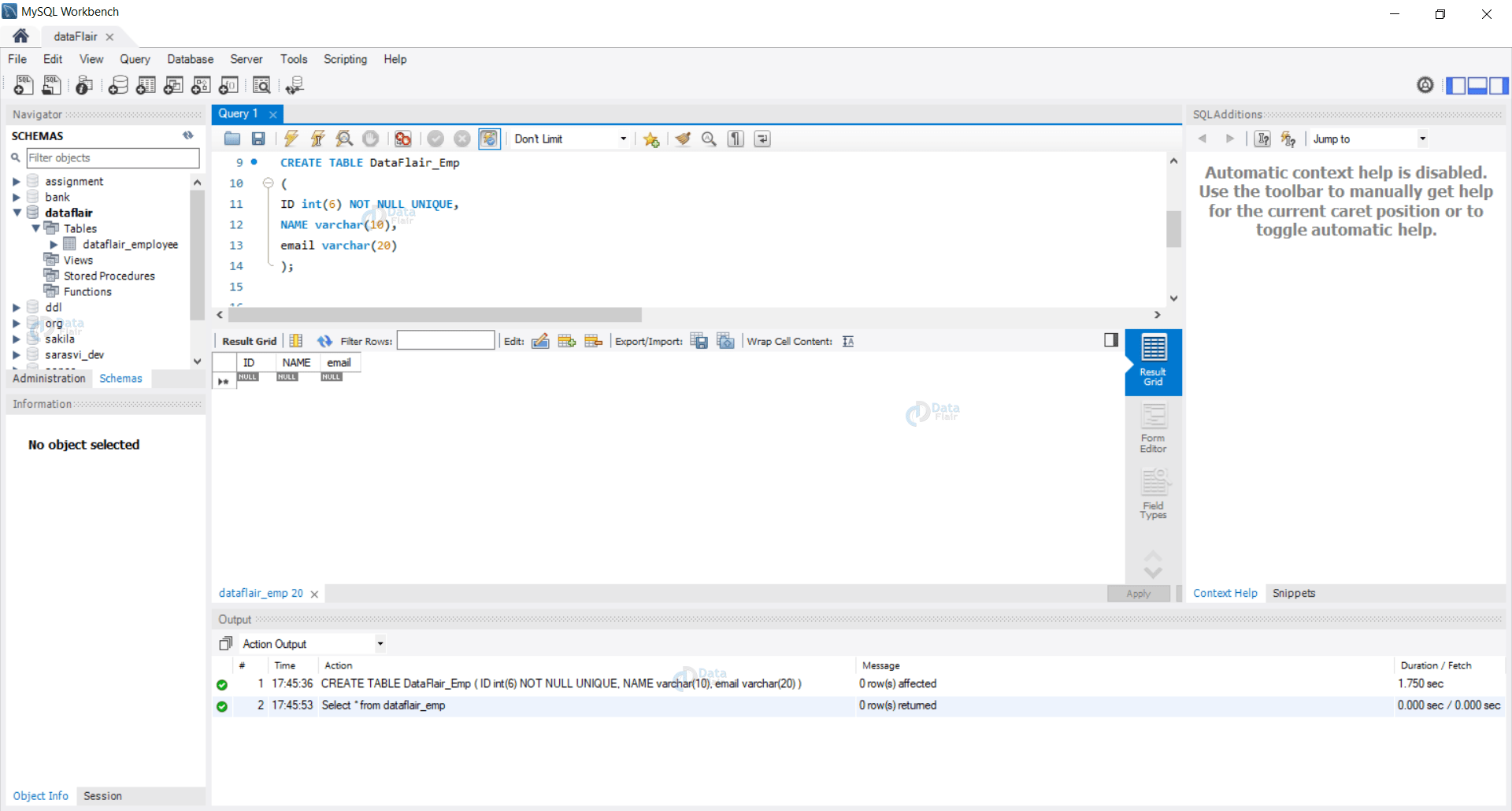Toggle wrap cell content in results
This screenshot has height=811, width=1512.
[x=848, y=341]
